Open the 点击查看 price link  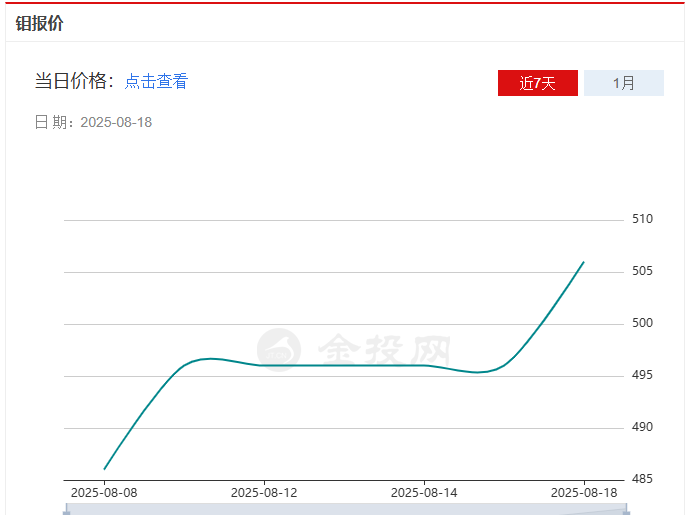pos(156,81)
